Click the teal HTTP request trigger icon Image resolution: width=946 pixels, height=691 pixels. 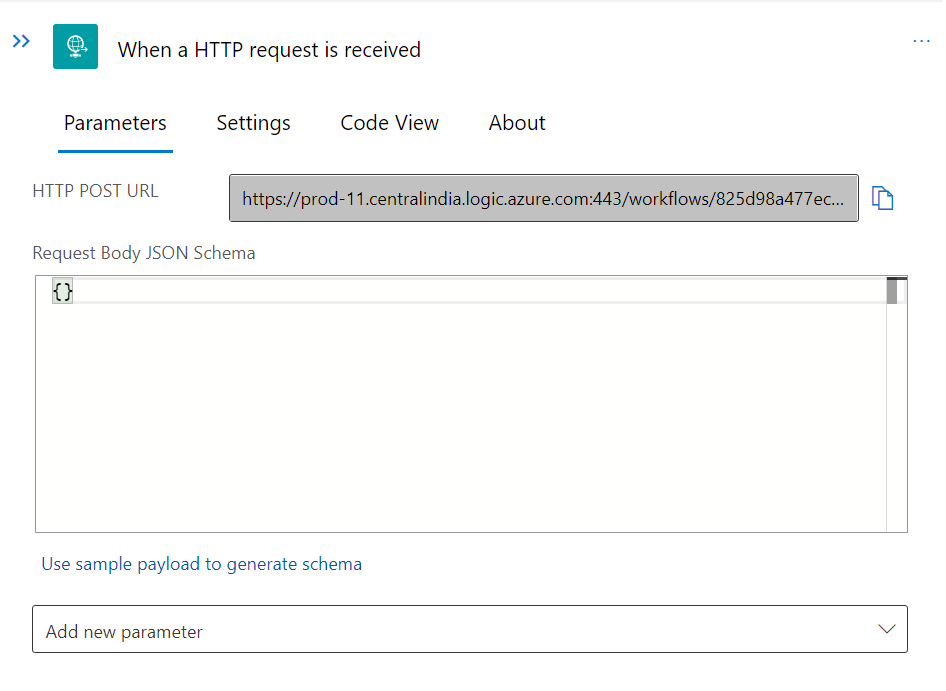tap(75, 47)
